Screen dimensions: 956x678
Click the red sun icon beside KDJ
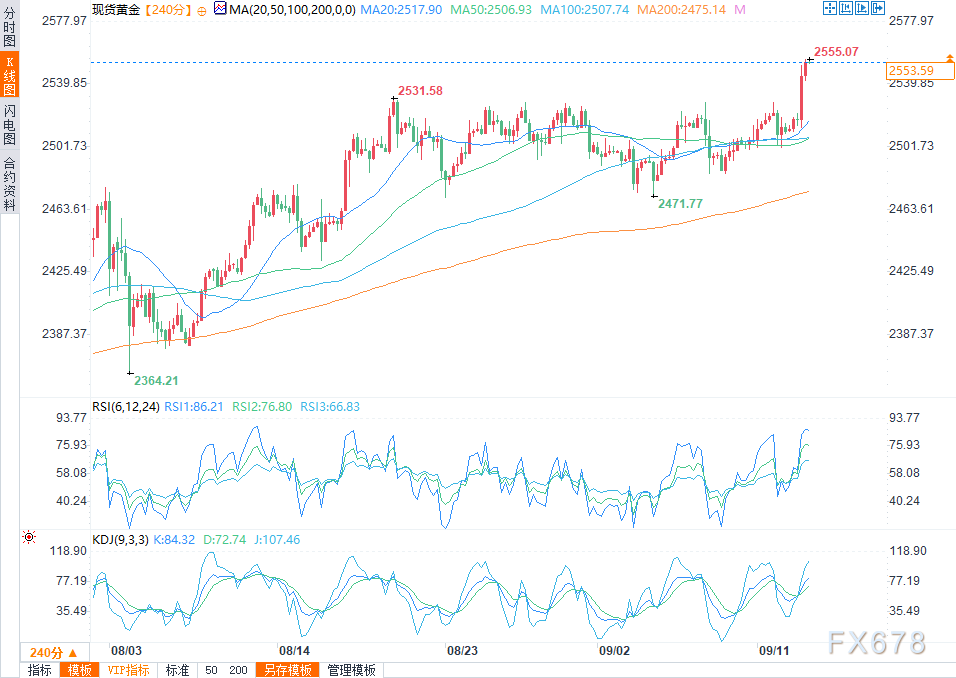(x=28, y=538)
